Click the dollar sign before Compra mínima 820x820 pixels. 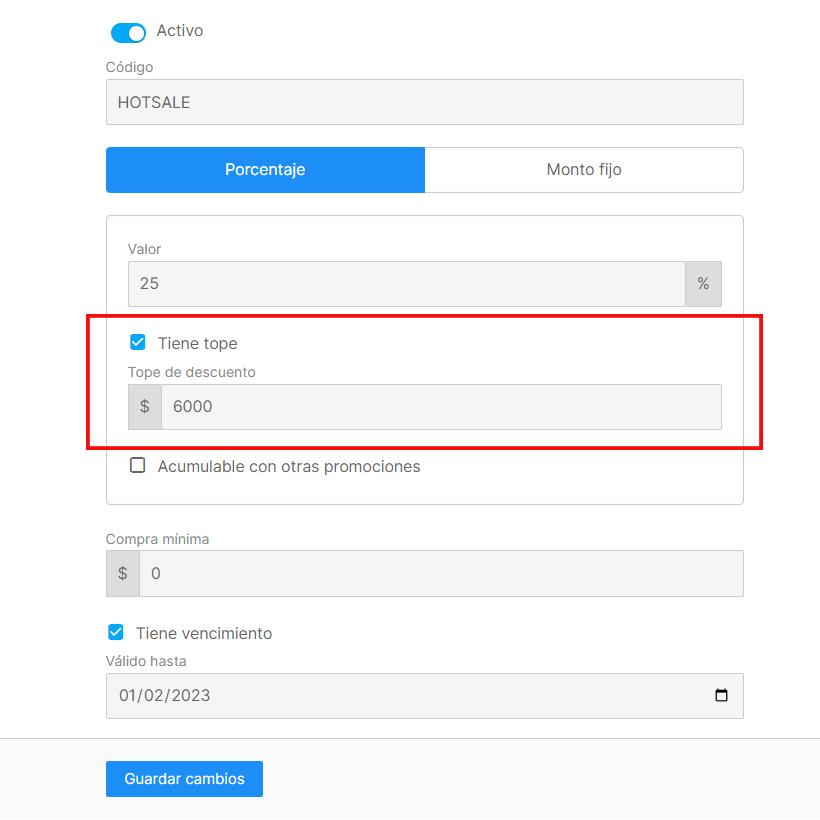[123, 573]
